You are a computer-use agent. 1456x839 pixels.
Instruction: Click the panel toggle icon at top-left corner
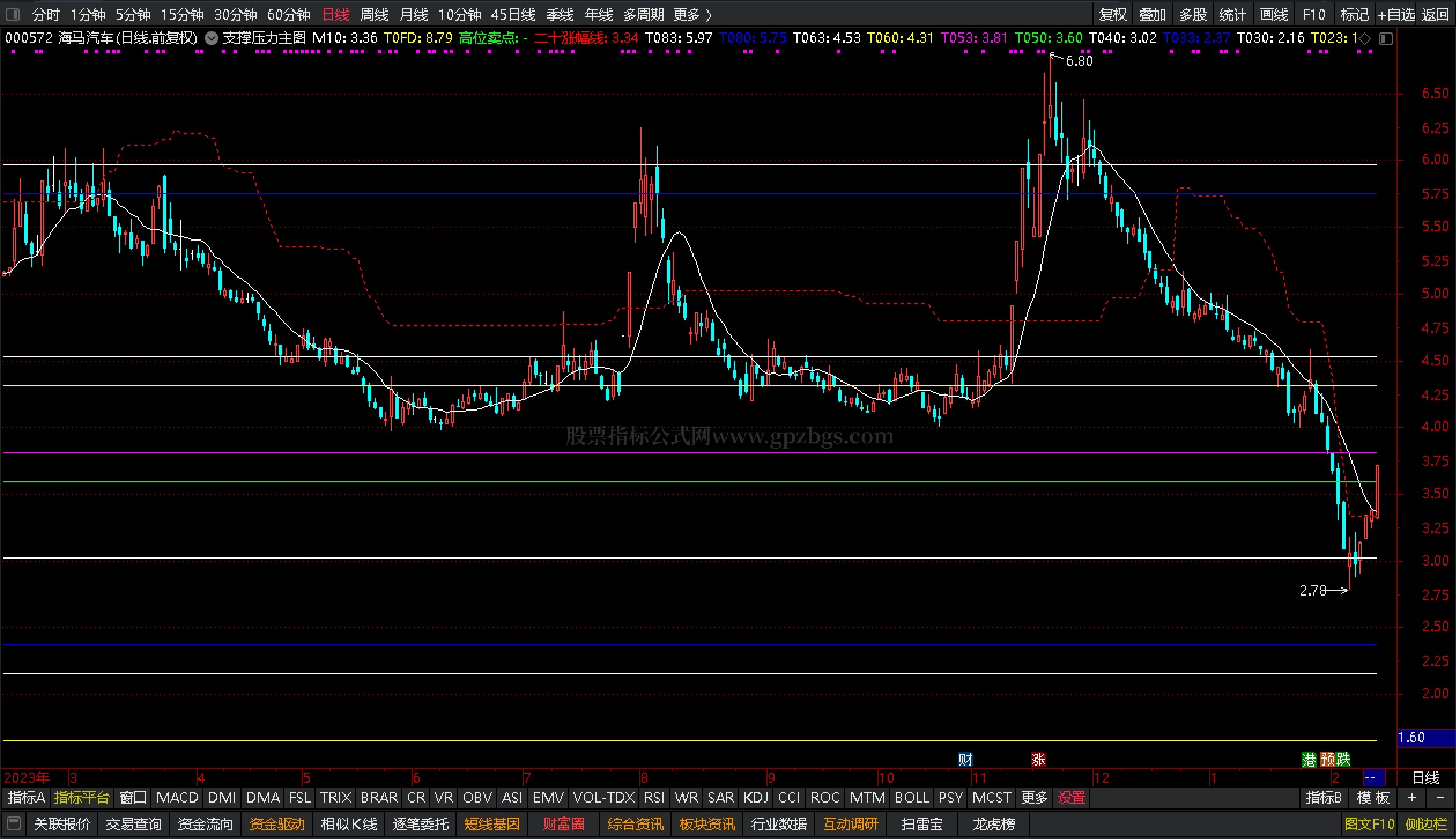coord(13,14)
